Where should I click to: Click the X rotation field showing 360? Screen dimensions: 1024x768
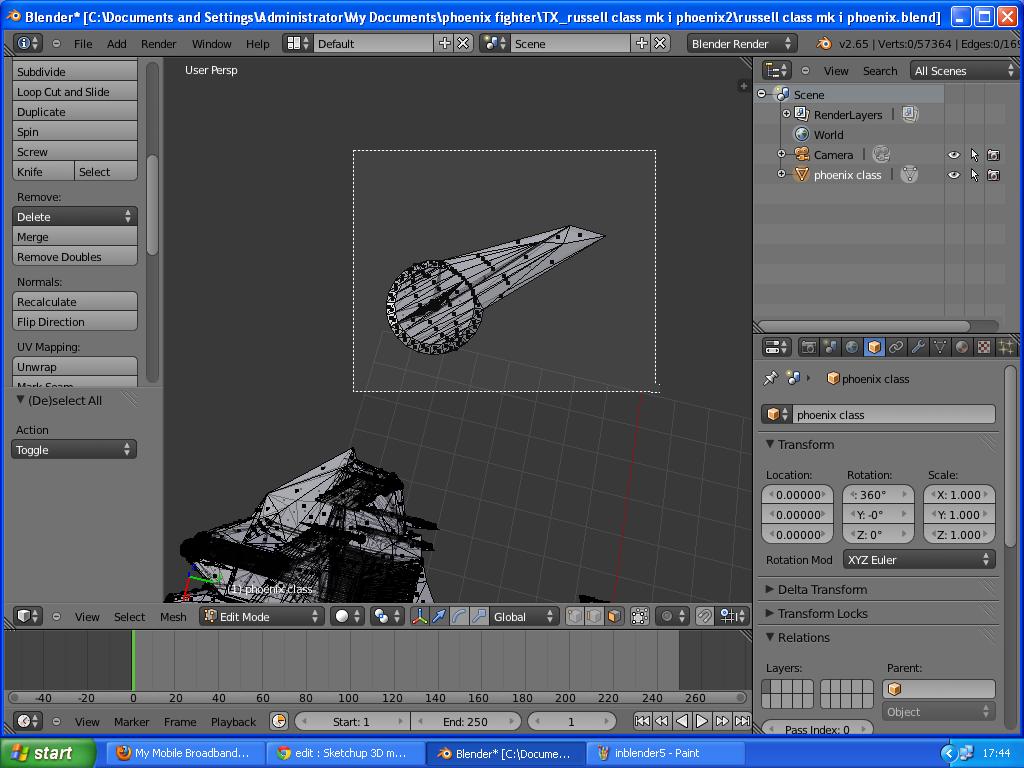coord(877,494)
